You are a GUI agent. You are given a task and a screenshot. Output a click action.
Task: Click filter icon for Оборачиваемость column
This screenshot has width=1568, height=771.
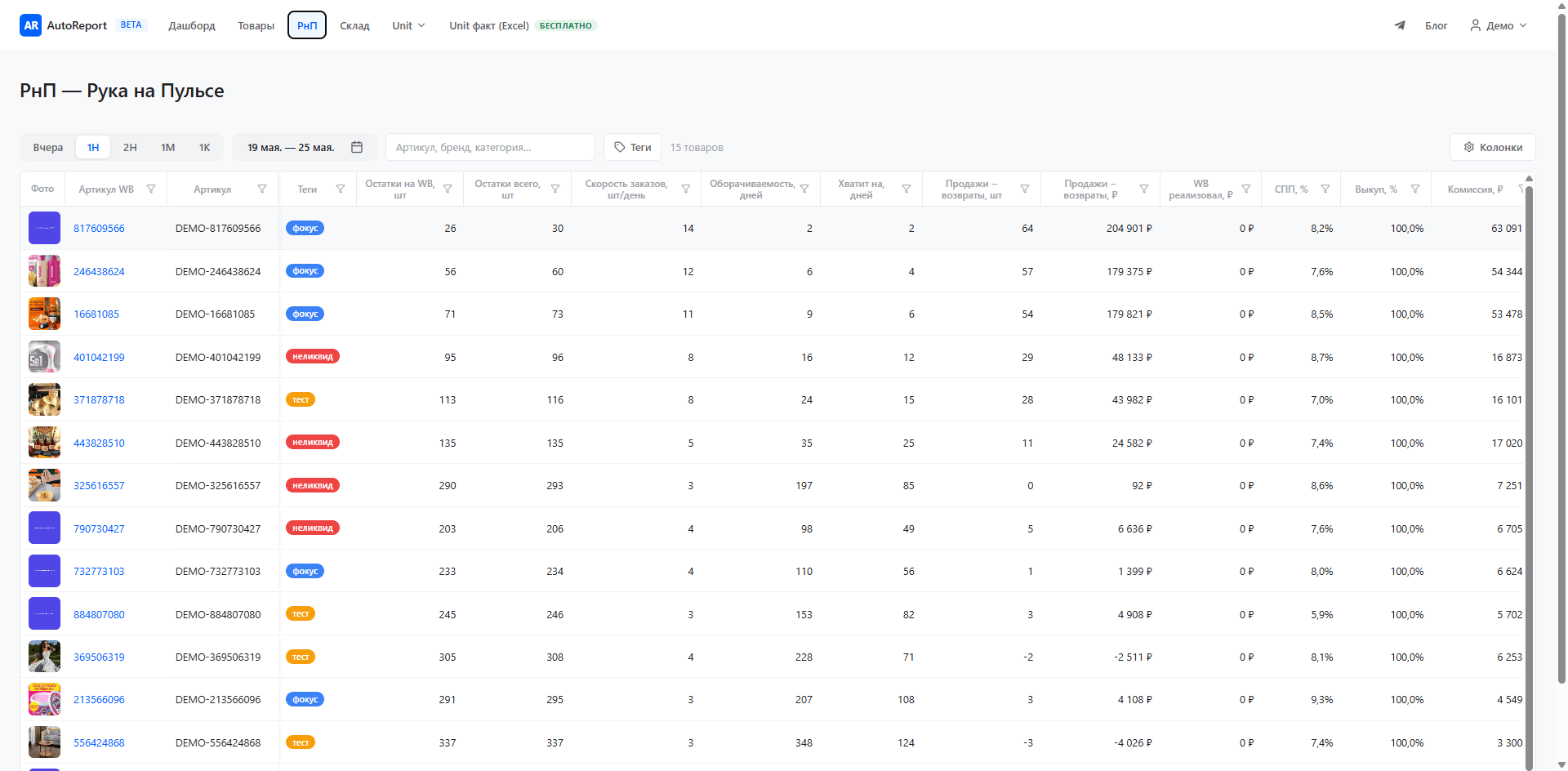(x=804, y=189)
